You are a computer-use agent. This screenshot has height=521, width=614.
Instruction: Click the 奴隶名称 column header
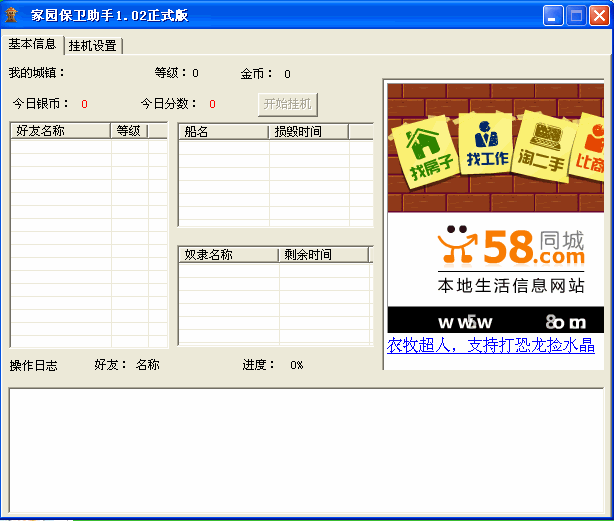[229, 255]
